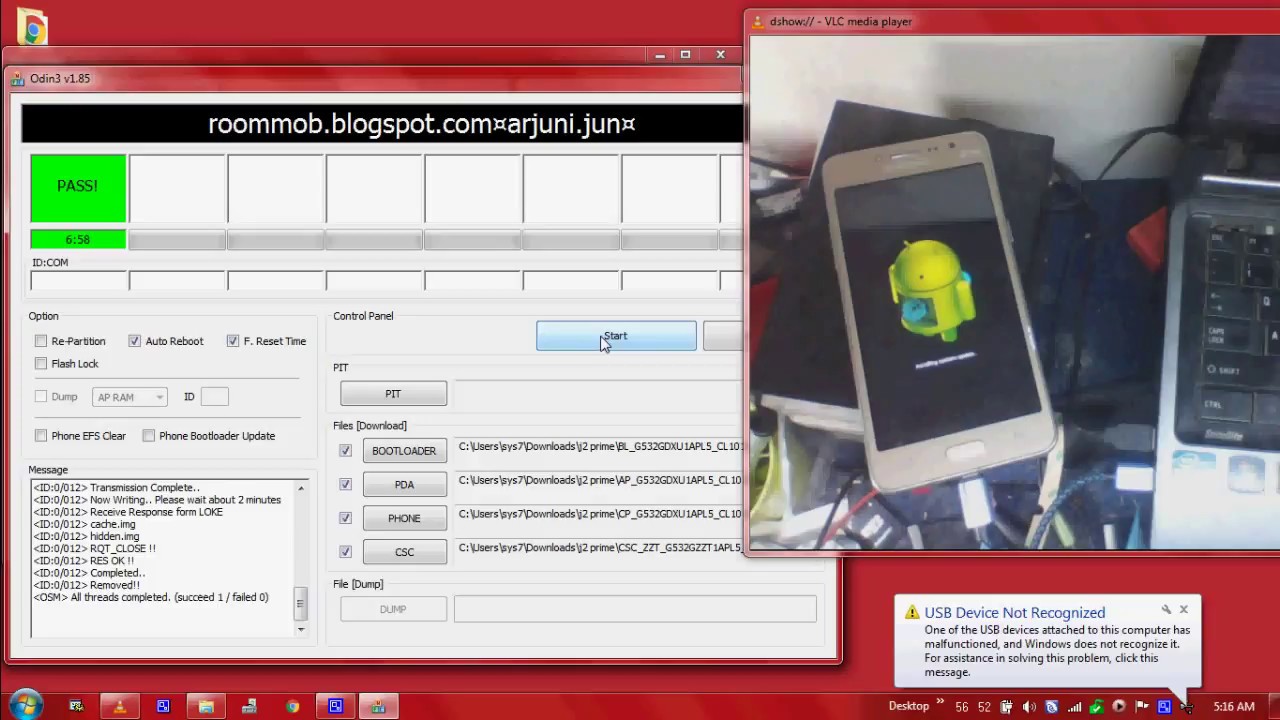The height and width of the screenshot is (720, 1280).
Task: Tick the Phone Bootloader Update checkbox
Action: pyautogui.click(x=148, y=436)
